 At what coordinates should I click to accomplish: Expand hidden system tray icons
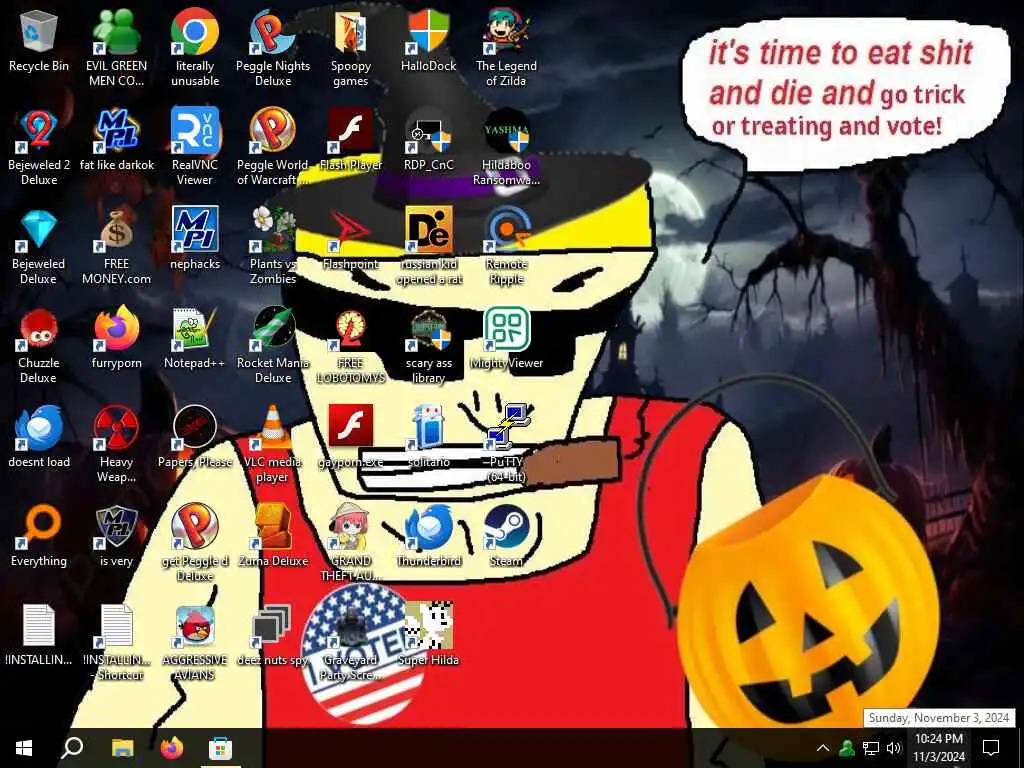[823, 748]
